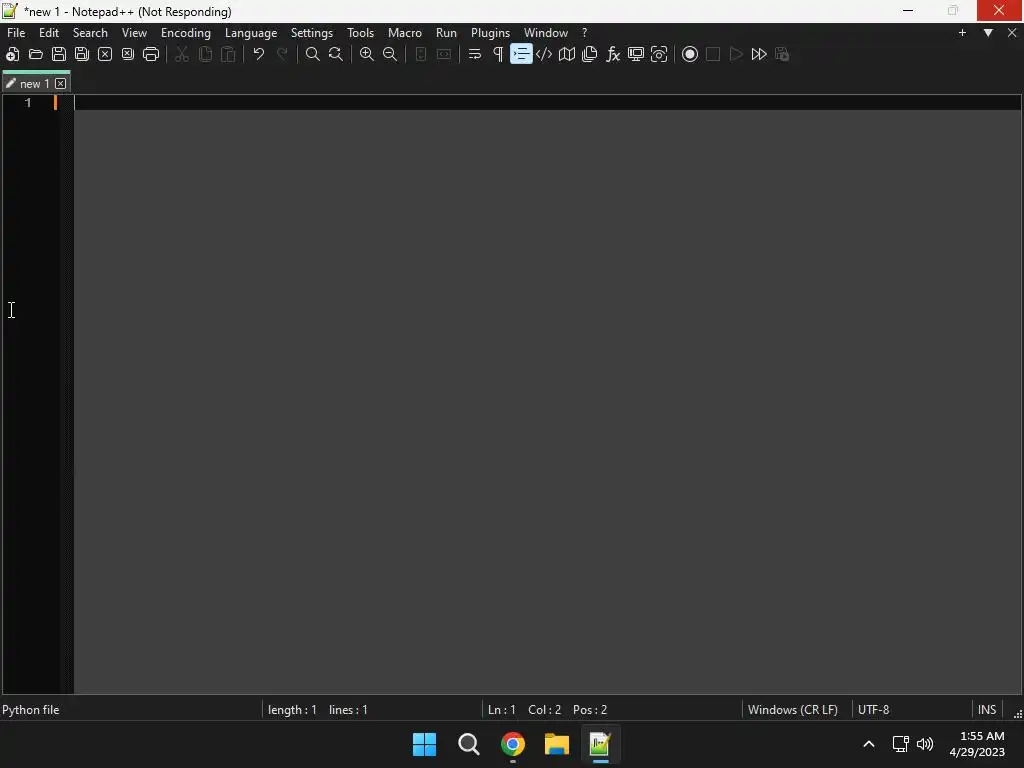Open the Encoding menu

186,33
